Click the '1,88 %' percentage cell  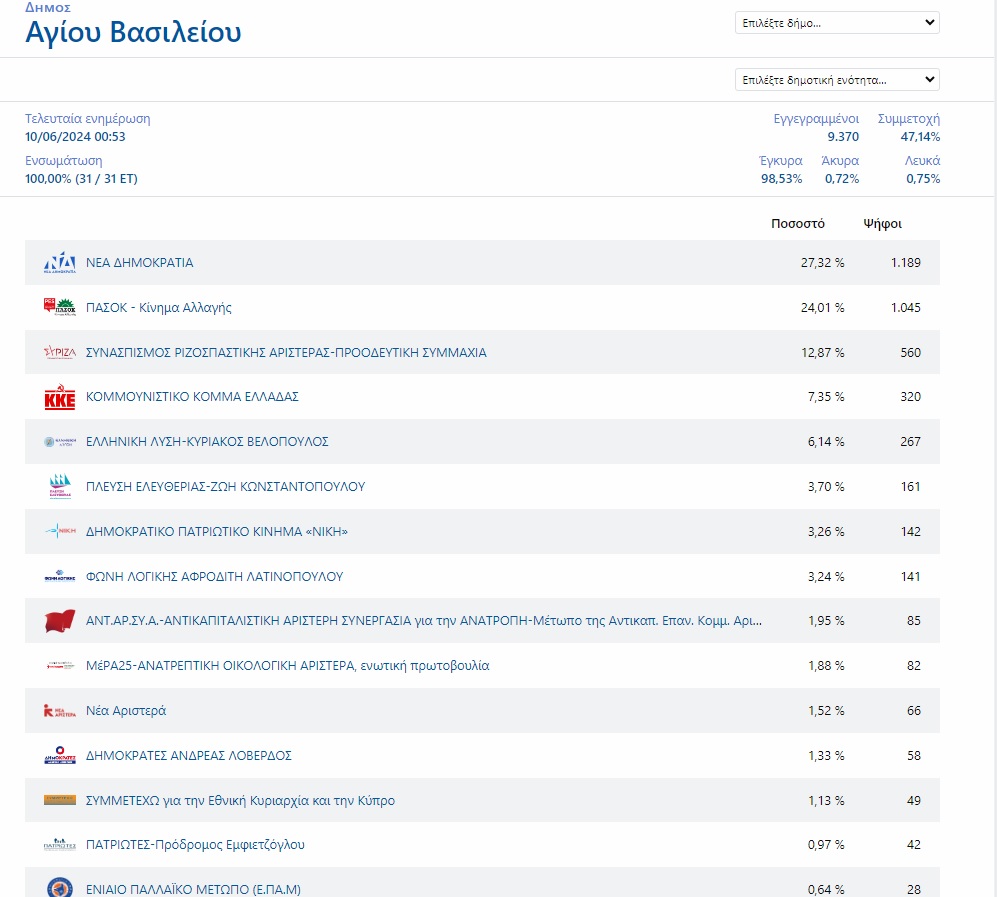click(826, 666)
